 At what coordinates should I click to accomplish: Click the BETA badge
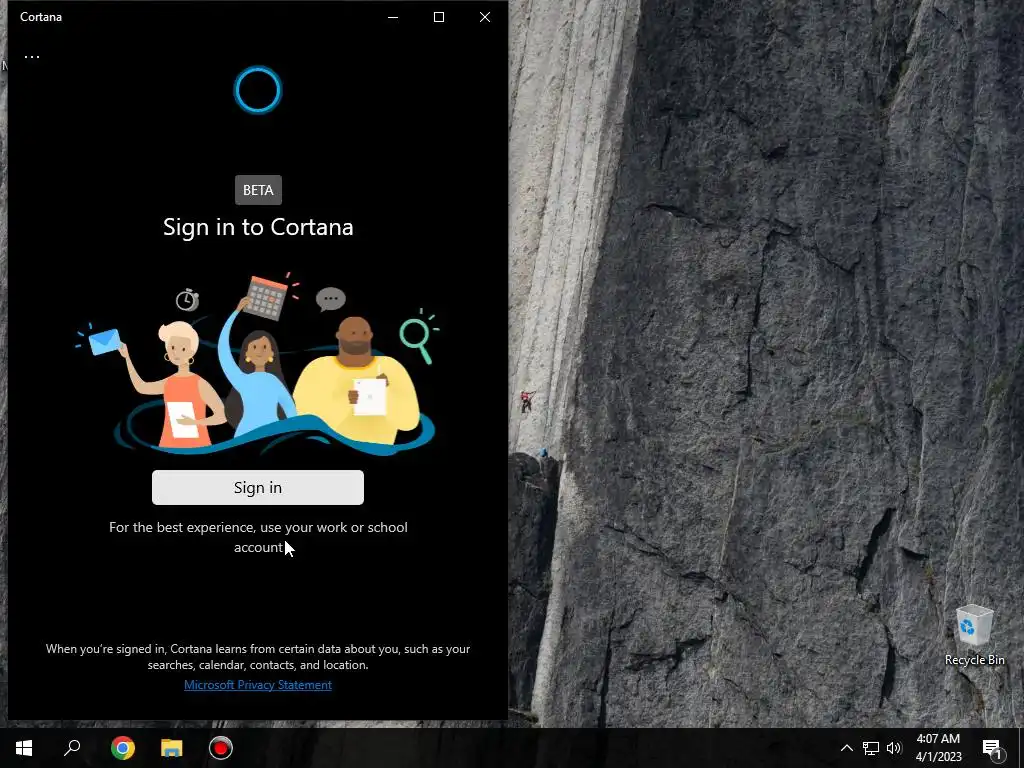pos(258,190)
